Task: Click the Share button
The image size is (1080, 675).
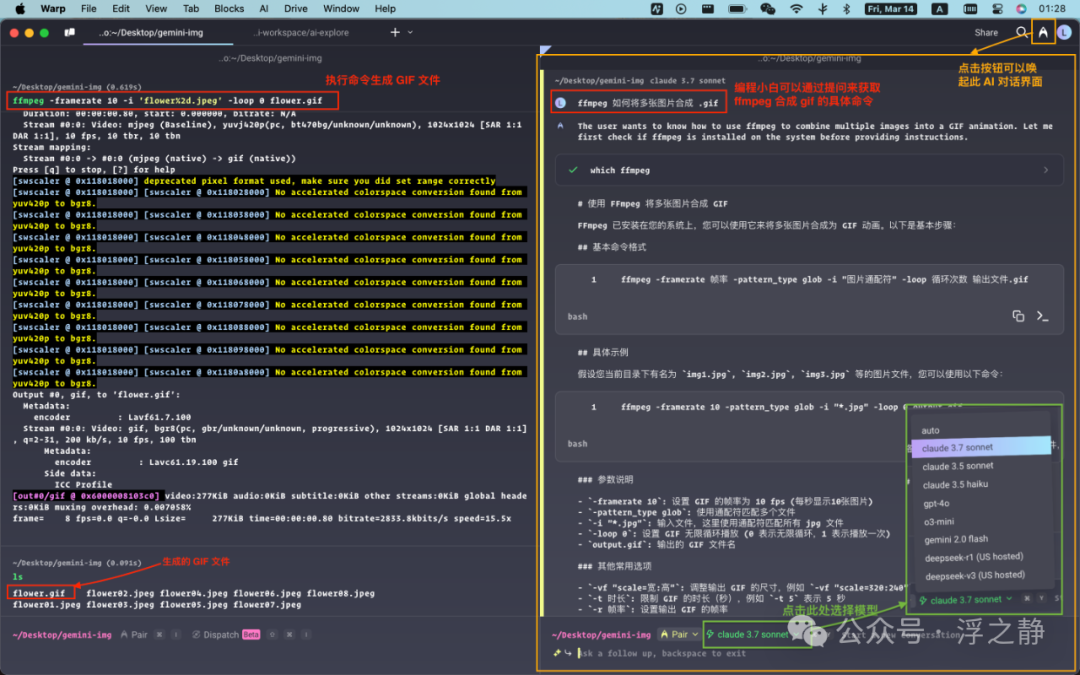Action: 986,32
